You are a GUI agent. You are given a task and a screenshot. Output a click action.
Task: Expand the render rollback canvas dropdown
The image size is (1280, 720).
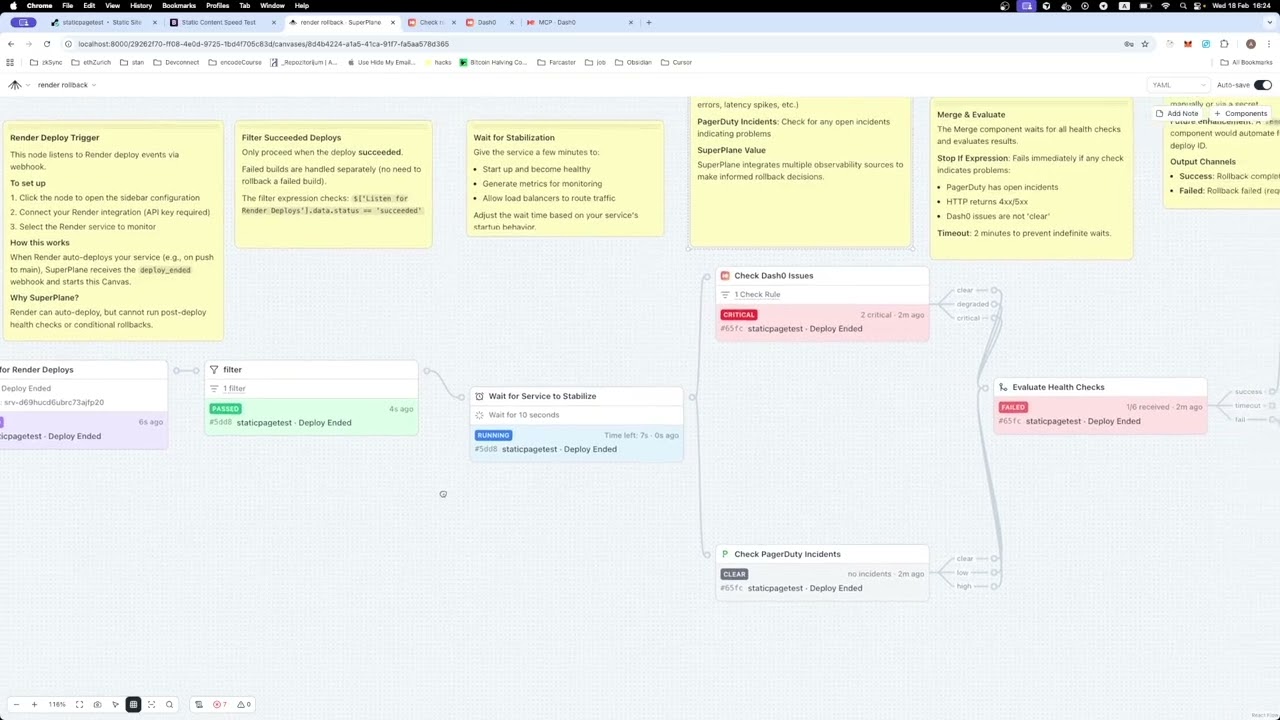[67, 85]
